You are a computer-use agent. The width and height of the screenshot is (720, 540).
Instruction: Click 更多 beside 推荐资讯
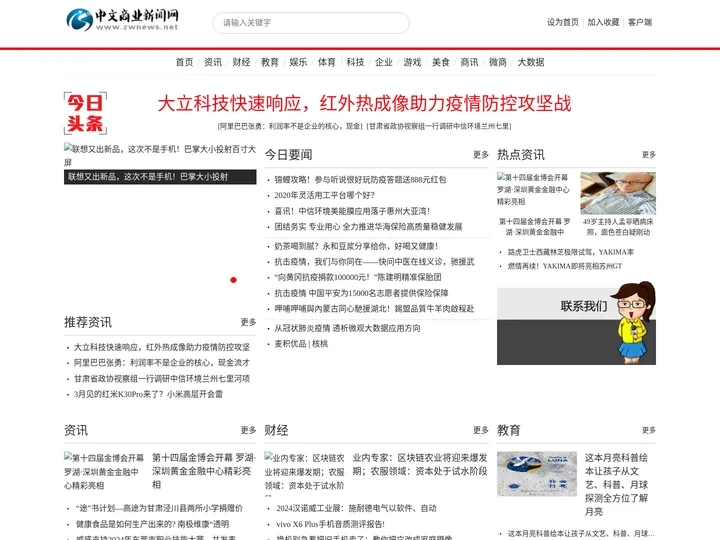[x=248, y=322]
